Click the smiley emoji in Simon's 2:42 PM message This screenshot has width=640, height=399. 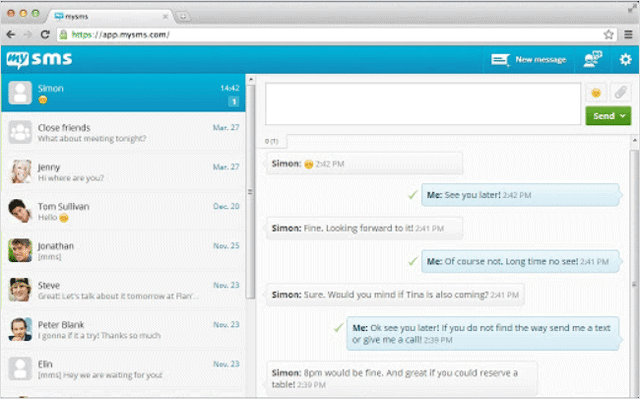coord(309,164)
